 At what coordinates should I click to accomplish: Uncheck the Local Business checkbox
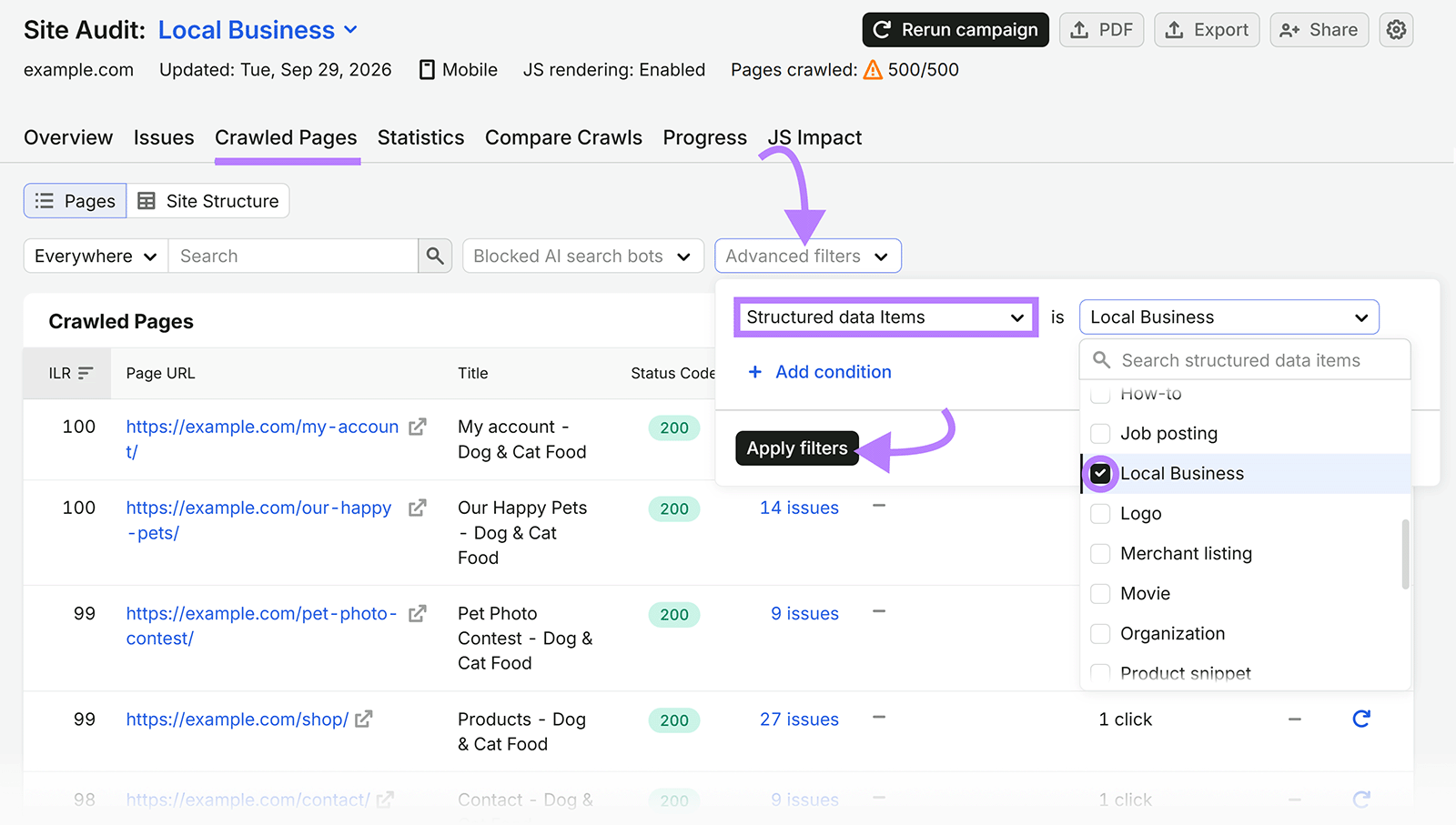1100,473
